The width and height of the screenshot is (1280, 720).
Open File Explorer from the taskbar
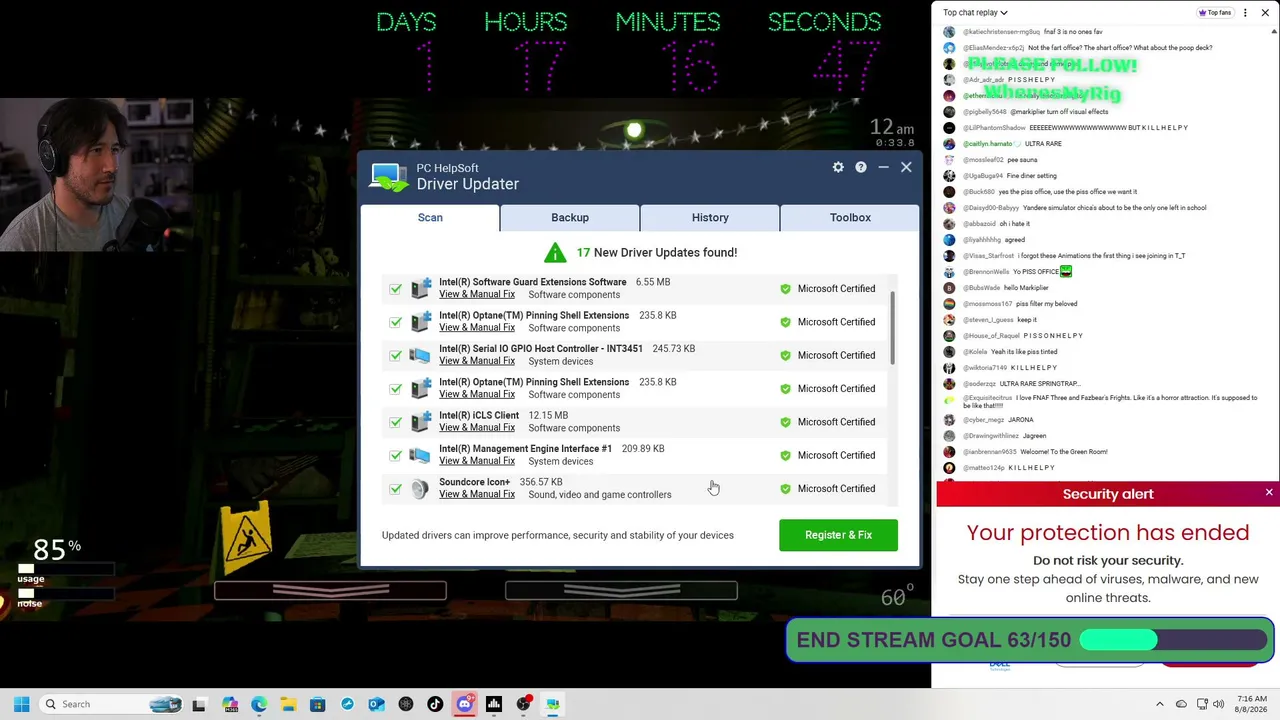click(288, 704)
